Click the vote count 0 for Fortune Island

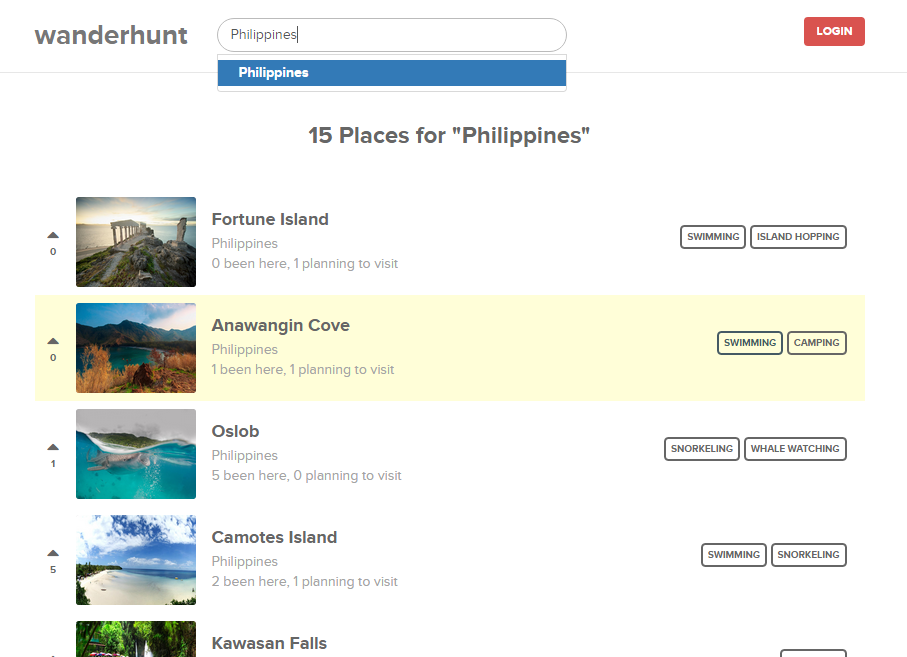click(x=53, y=252)
